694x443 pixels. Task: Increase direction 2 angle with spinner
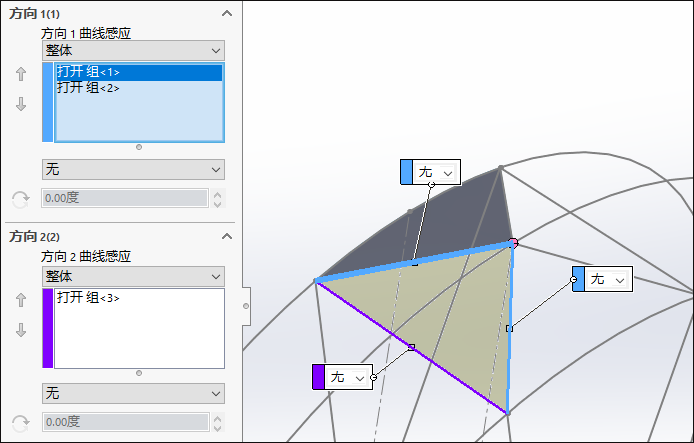217,417
